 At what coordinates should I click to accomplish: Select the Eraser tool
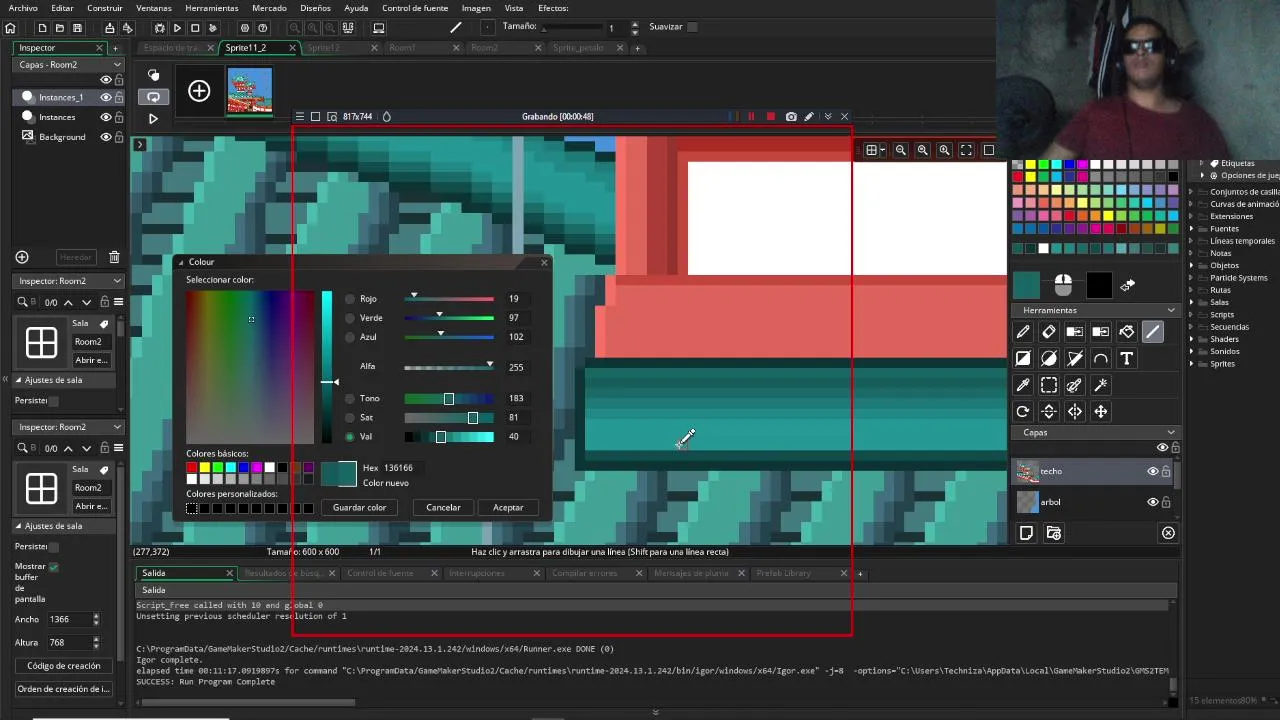[1049, 332]
